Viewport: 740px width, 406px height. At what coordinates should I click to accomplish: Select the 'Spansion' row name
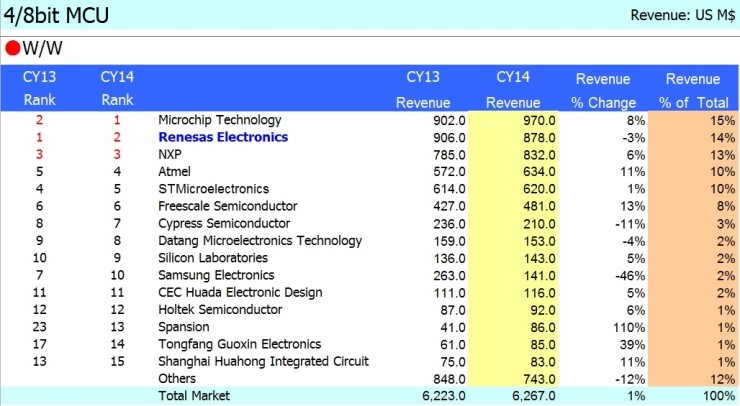184,327
